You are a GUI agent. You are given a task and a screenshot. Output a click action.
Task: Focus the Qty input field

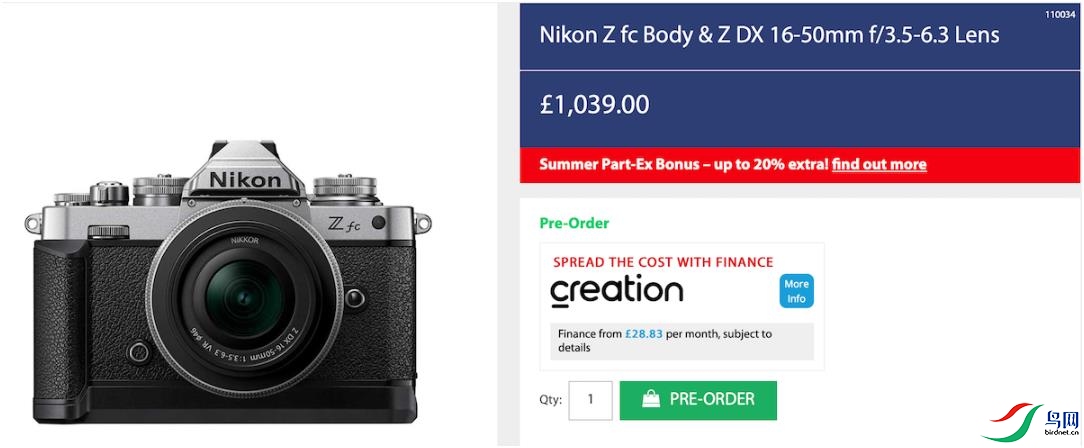[590, 400]
